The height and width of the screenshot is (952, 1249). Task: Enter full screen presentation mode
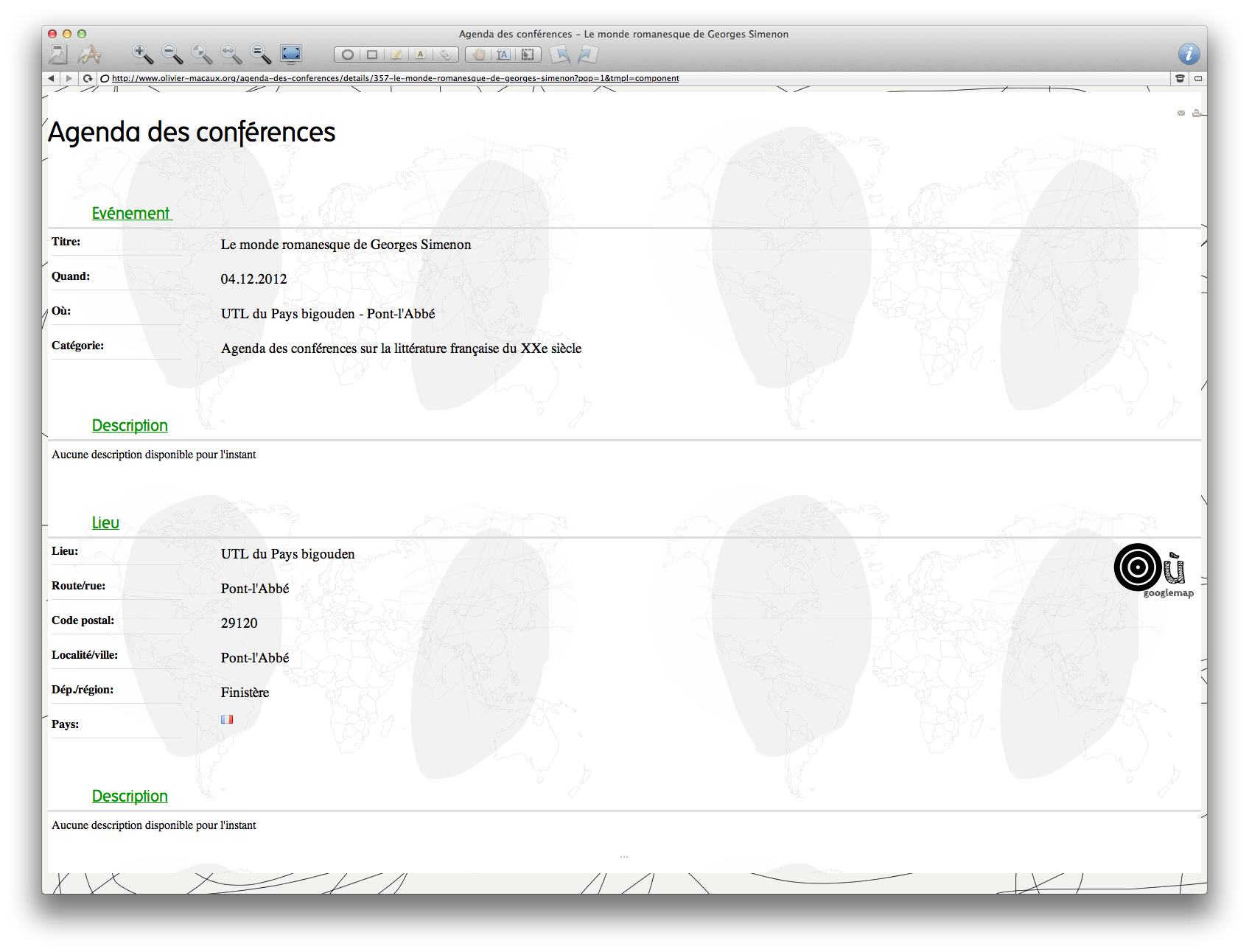[291, 54]
